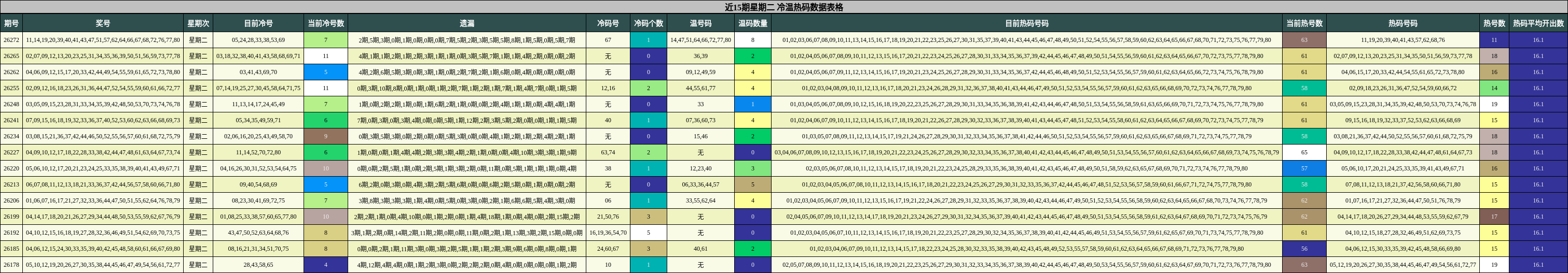
Task: Click the 当前热号数 column header
Action: tap(1304, 23)
